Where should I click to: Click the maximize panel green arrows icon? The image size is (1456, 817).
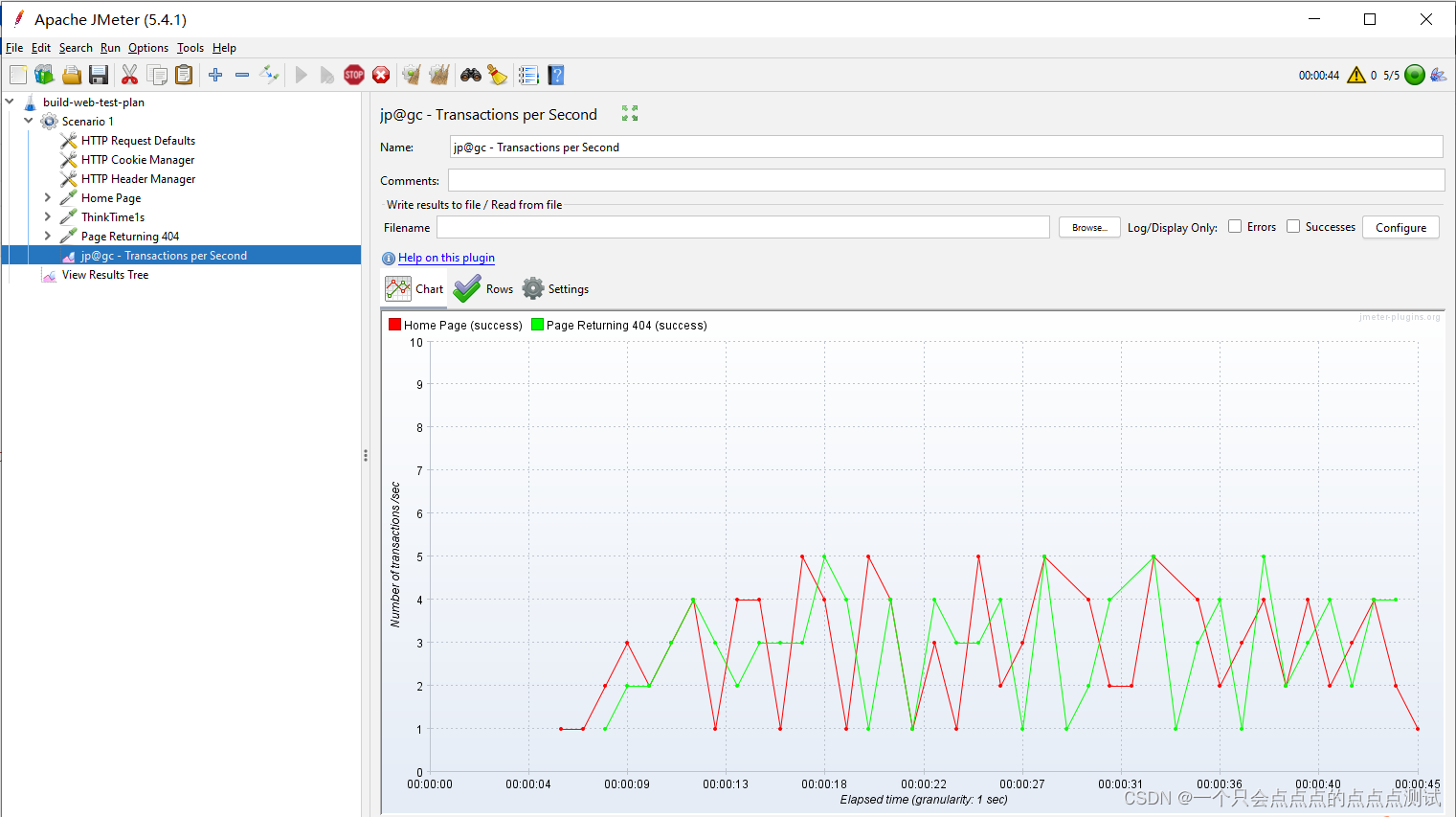pyautogui.click(x=630, y=113)
